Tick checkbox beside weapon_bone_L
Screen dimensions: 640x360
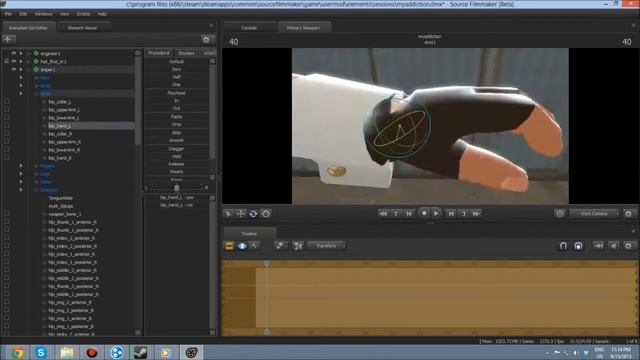click(6, 214)
